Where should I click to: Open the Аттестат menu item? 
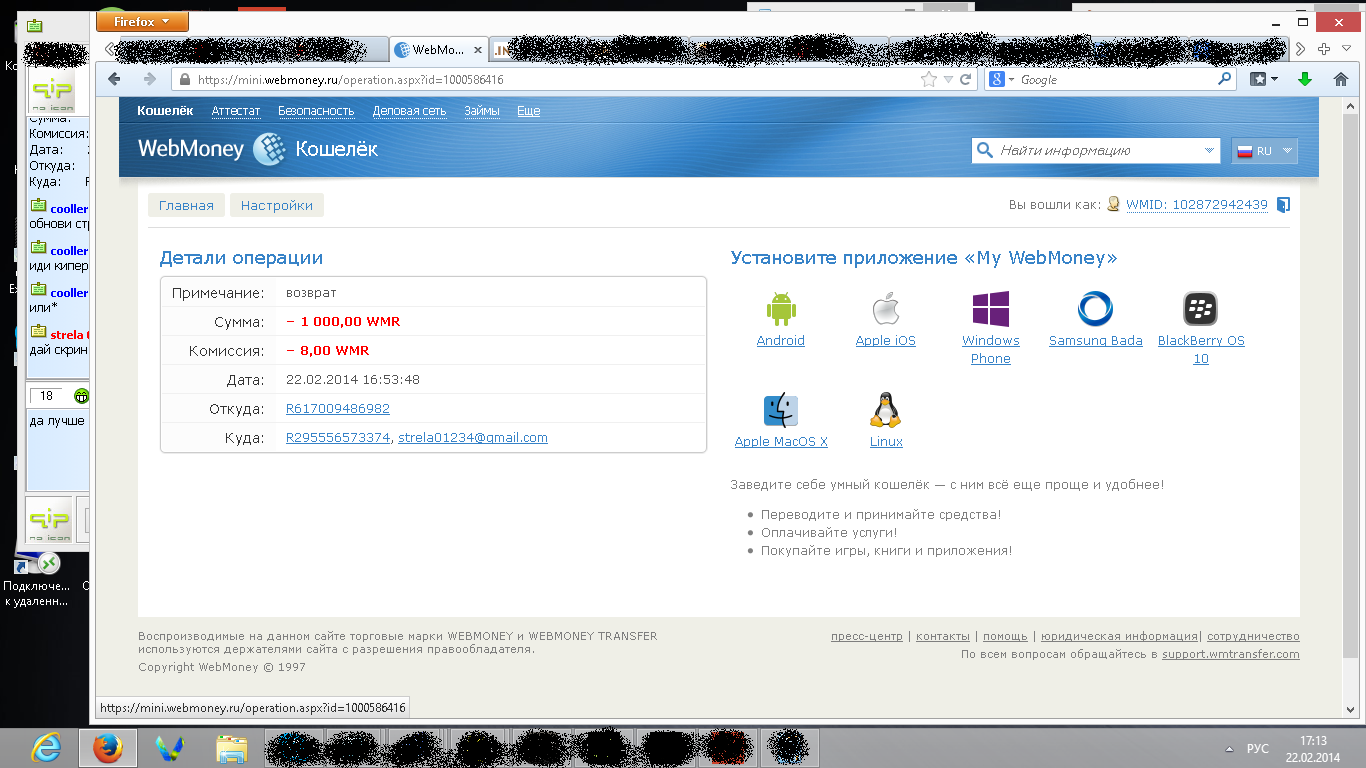coord(236,111)
